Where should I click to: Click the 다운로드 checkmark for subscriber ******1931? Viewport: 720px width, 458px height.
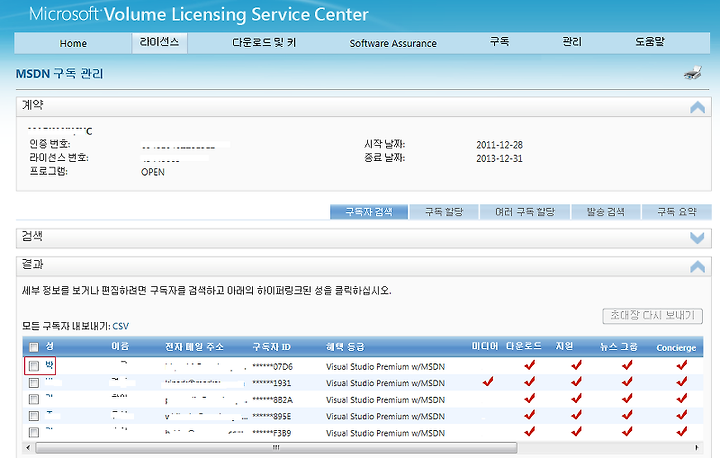point(530,381)
